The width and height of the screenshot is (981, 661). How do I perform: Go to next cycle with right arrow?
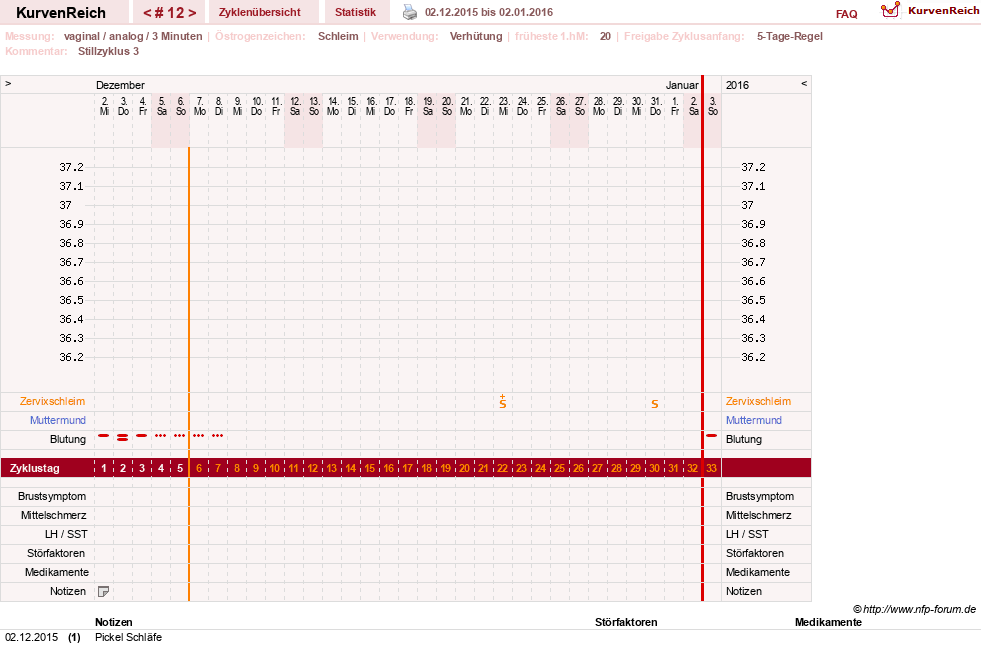(x=192, y=13)
